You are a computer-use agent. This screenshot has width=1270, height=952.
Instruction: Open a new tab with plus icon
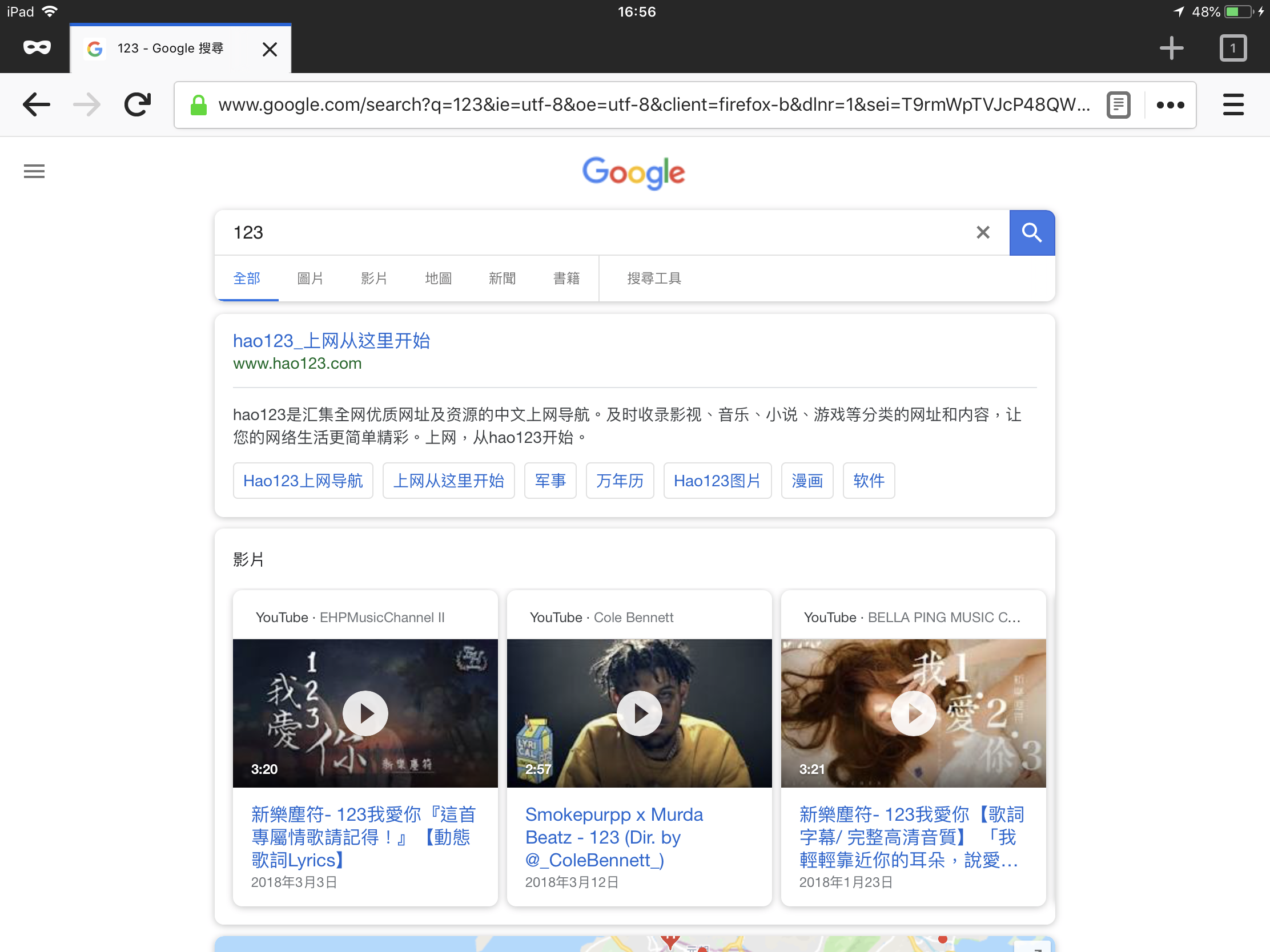[1171, 47]
